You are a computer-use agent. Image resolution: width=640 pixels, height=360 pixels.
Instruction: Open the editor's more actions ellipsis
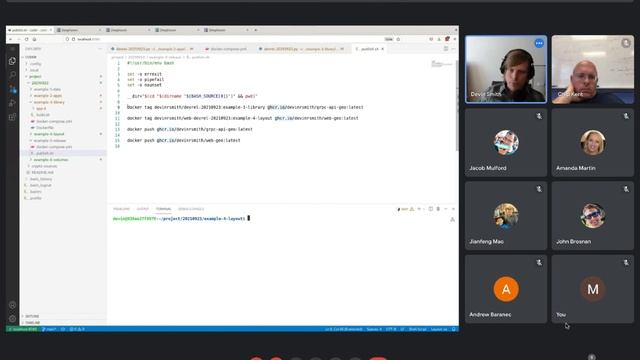[x=453, y=49]
